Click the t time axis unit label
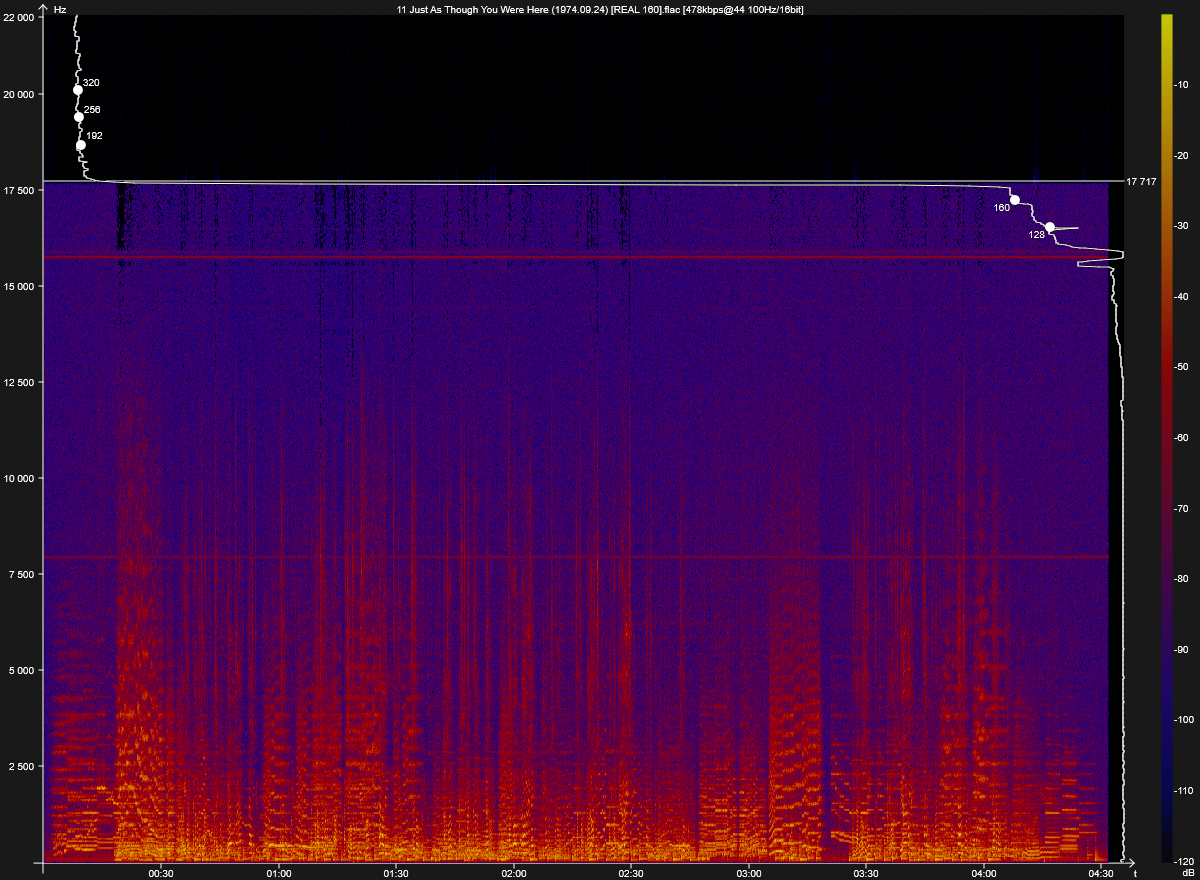The image size is (1200, 880). [1135, 872]
